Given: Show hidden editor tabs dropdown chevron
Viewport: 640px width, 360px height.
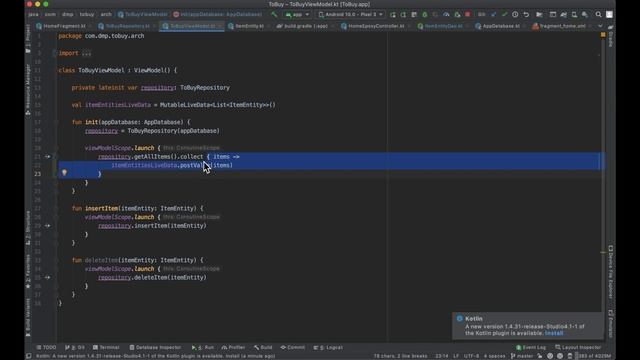Looking at the screenshot, I should point(600,26).
